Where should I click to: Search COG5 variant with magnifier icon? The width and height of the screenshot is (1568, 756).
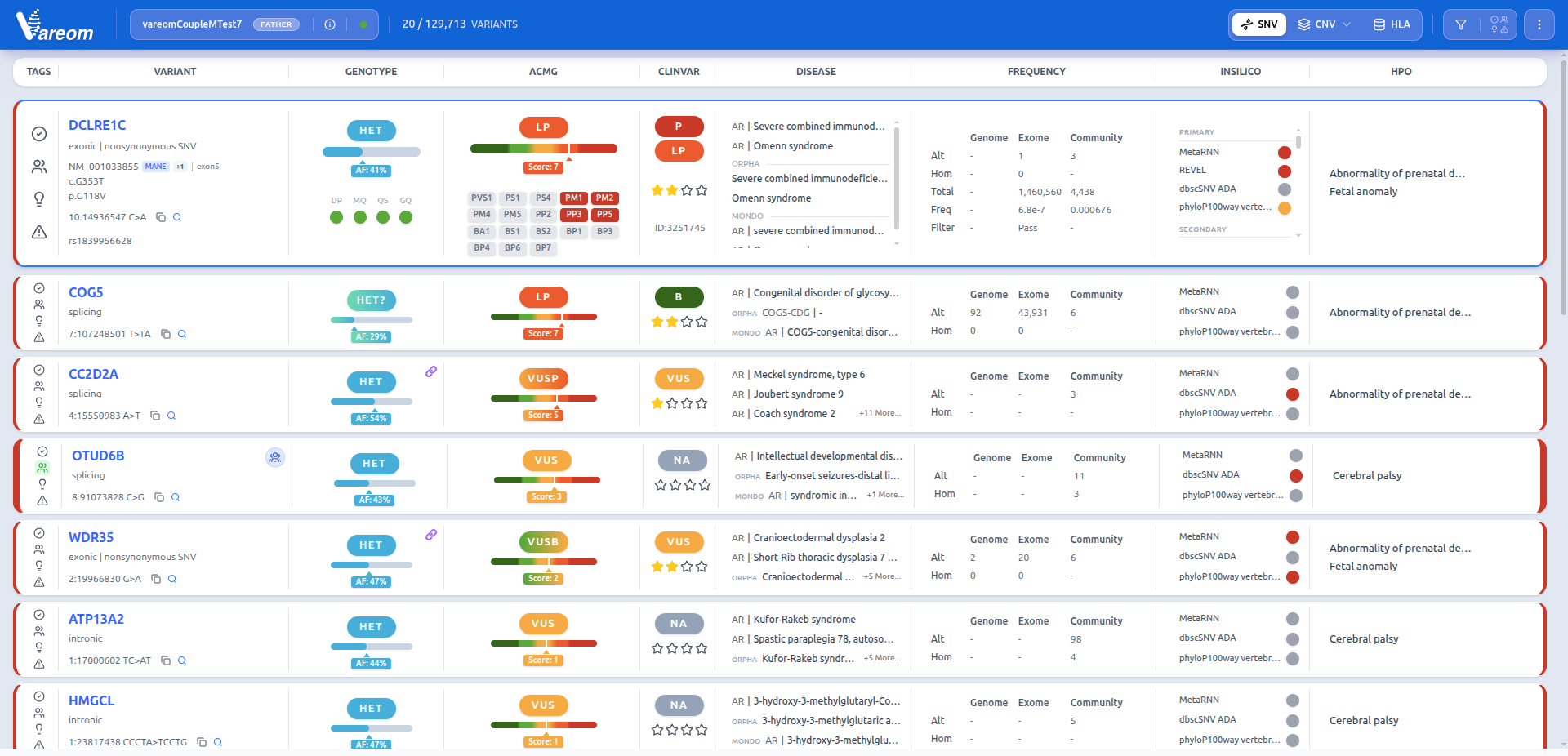pos(182,334)
